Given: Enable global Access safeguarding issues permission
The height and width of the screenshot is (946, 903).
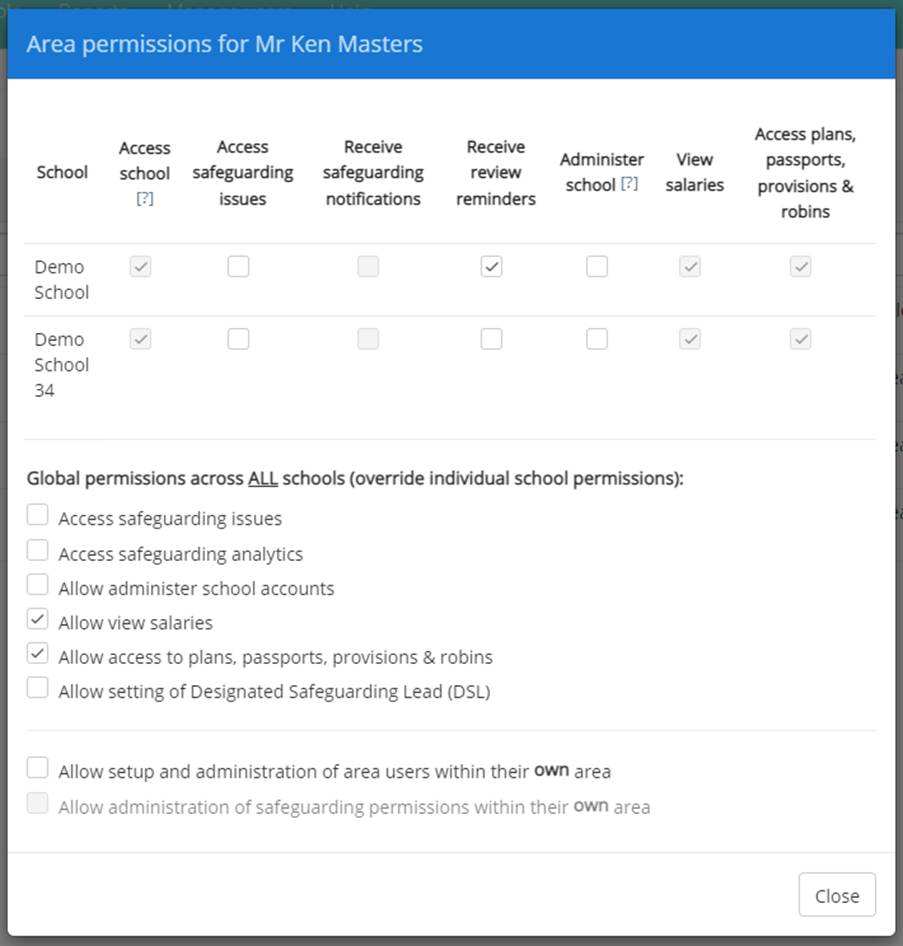Looking at the screenshot, I should 37,514.
